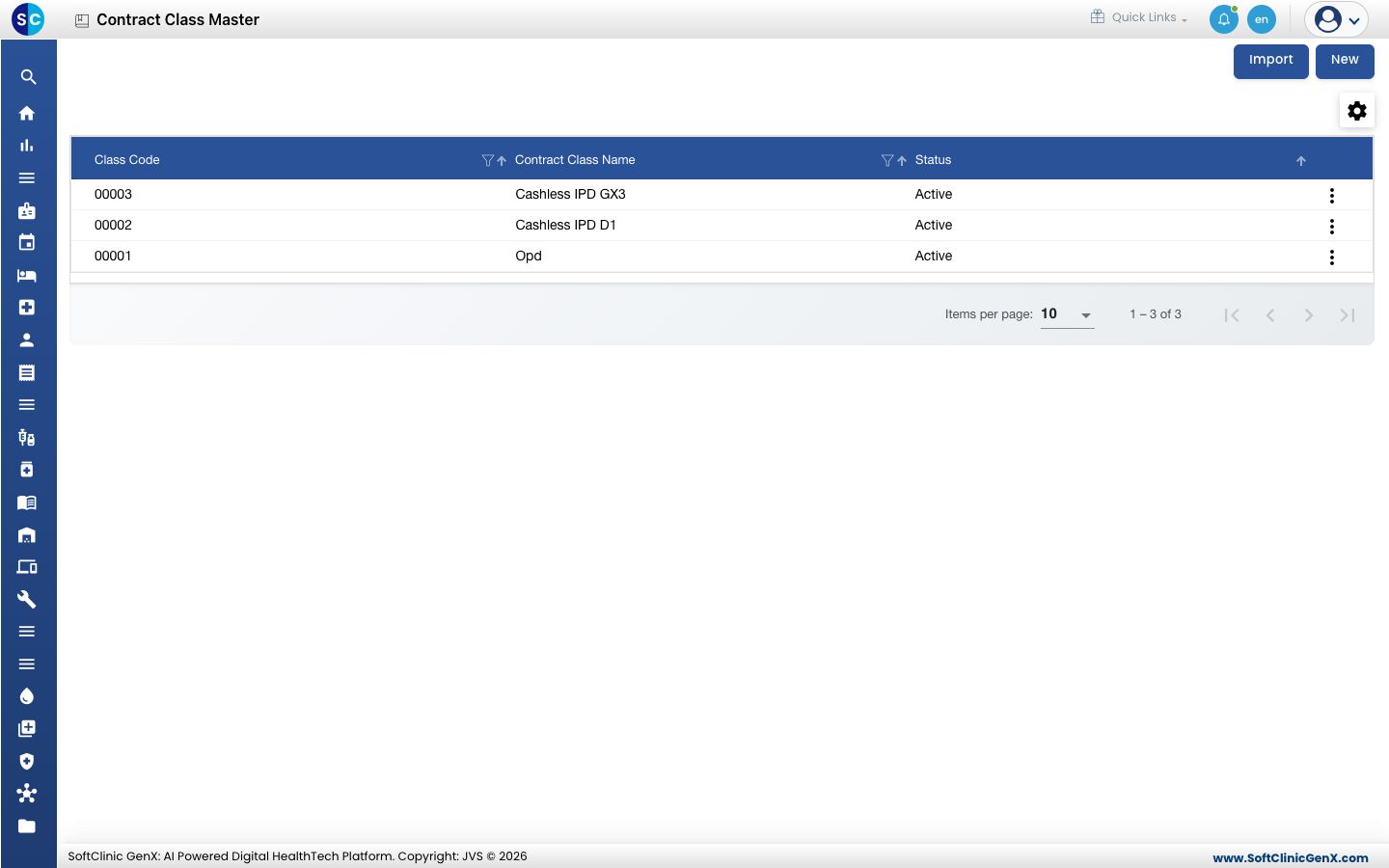Viewport: 1389px width, 868px height.
Task: Open actions menu for Cashless IPD D1 row
Action: [x=1332, y=227]
